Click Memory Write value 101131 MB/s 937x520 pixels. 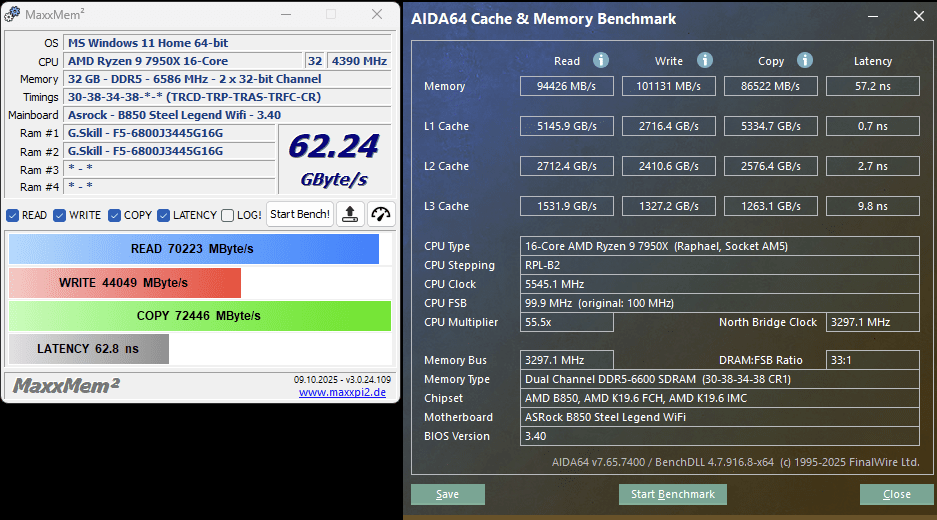coord(669,86)
